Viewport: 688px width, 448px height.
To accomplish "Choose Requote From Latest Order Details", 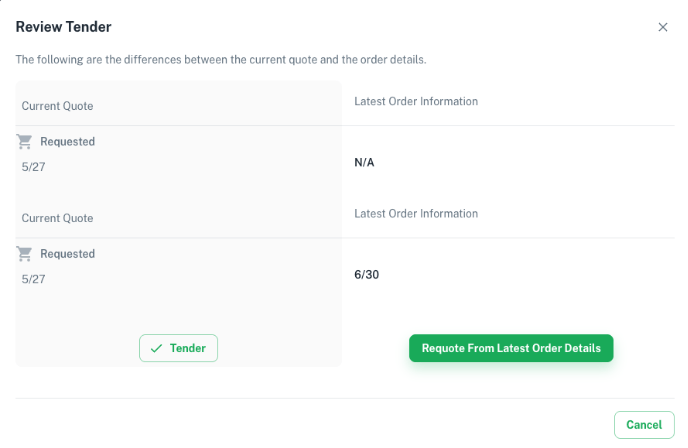I will 511,348.
